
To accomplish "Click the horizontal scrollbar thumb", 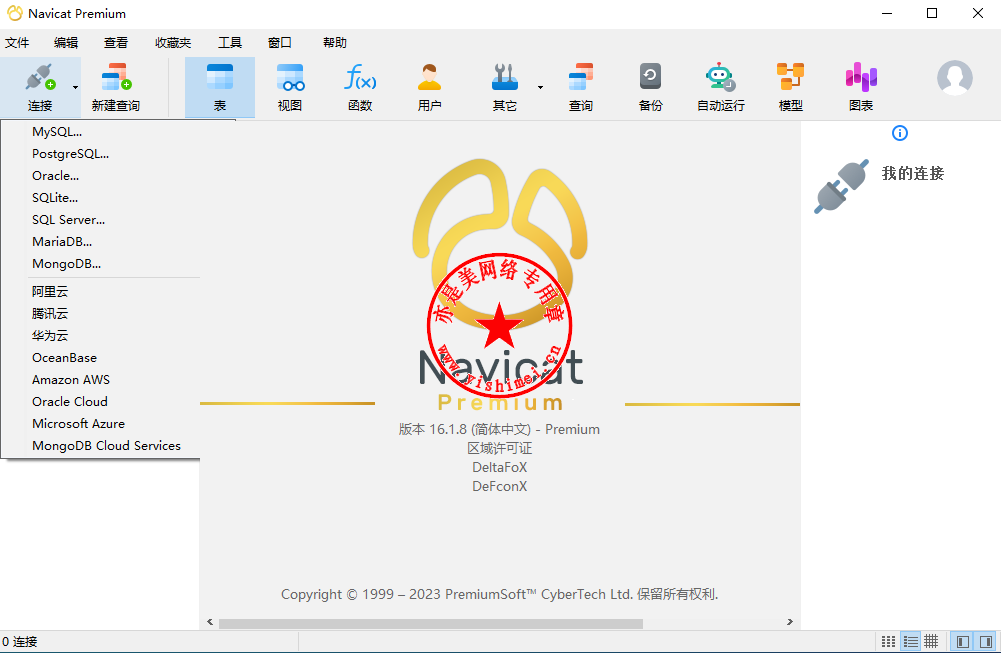I will pyautogui.click(x=431, y=622).
